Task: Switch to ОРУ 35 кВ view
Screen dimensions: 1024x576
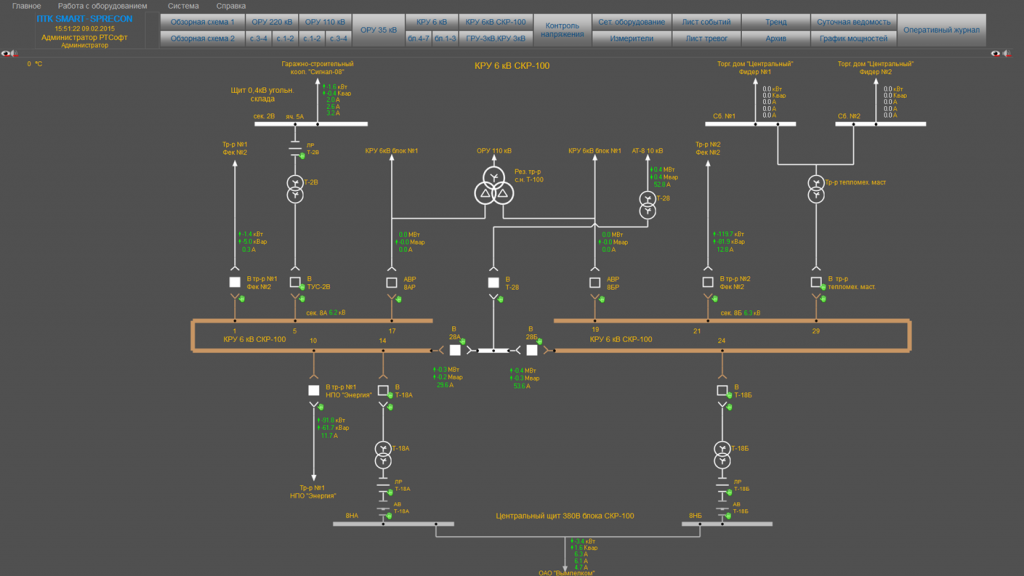Action: [x=378, y=30]
